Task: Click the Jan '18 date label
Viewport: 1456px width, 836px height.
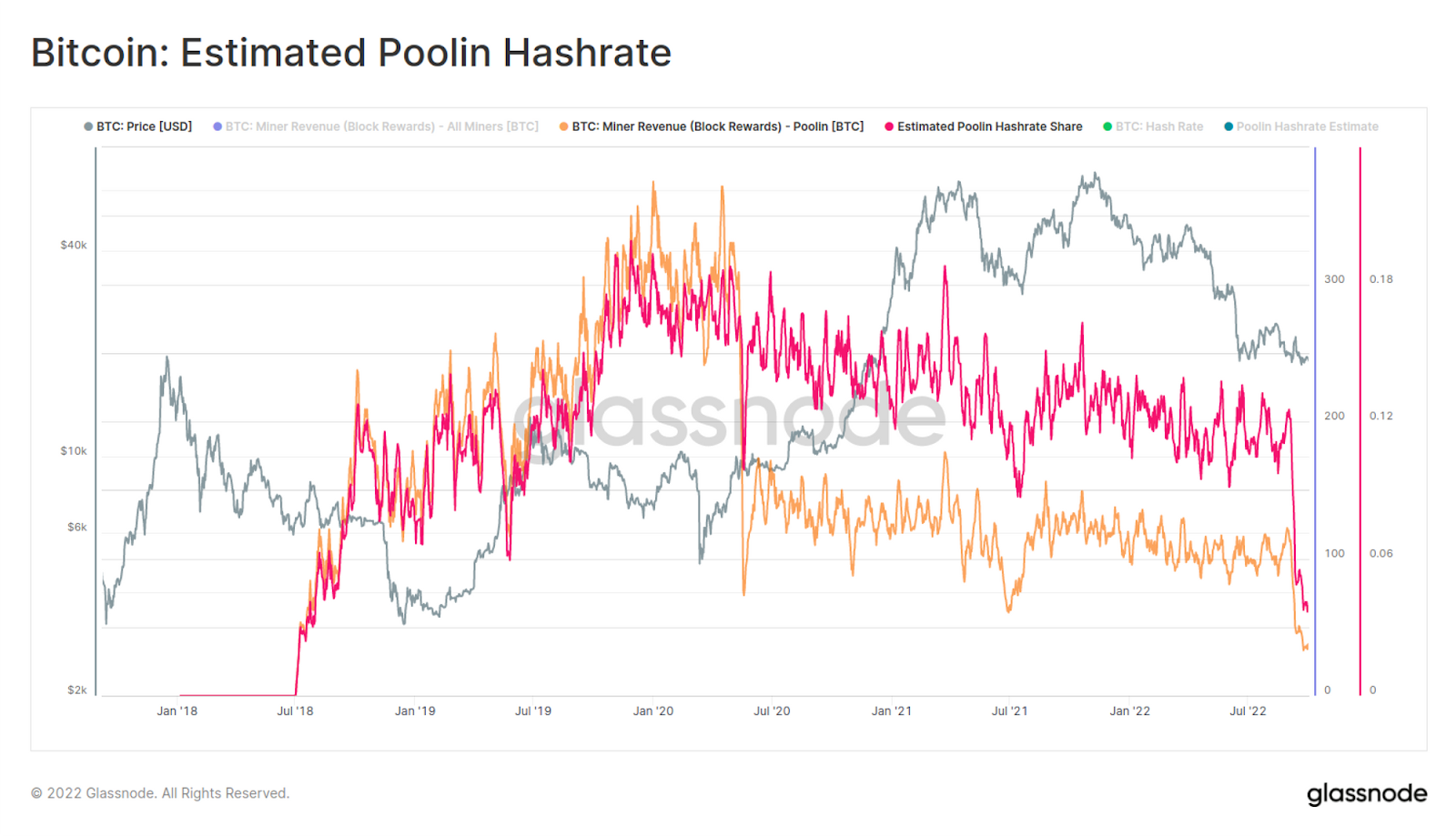Action: [177, 711]
